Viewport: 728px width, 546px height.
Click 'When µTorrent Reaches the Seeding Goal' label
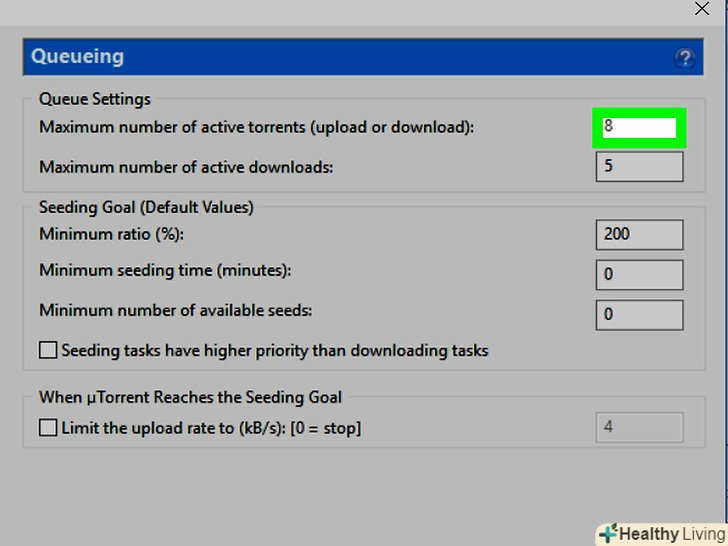click(190, 397)
